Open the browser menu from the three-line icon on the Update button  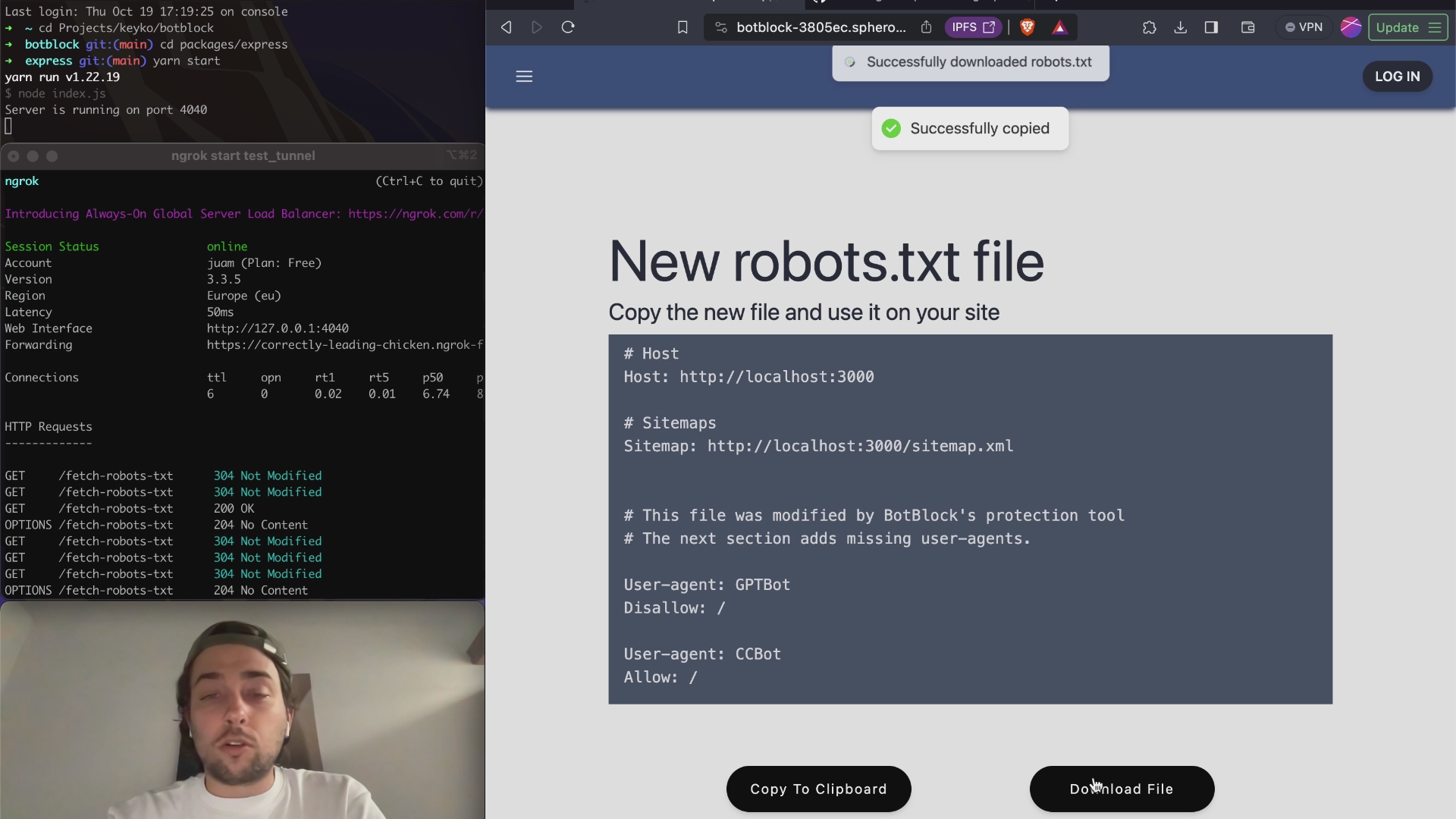pyautogui.click(x=1435, y=27)
